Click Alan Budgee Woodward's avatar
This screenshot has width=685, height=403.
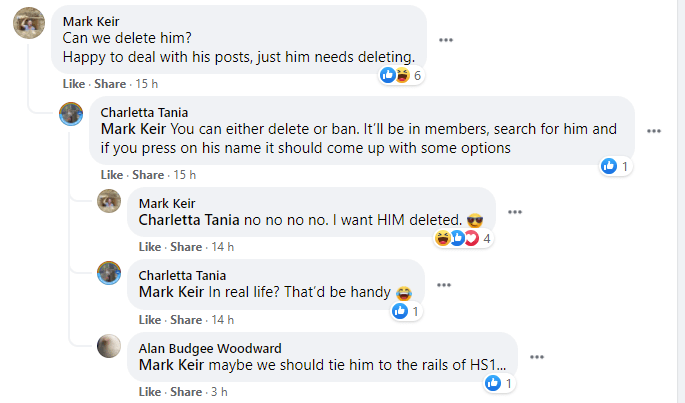[x=109, y=347]
